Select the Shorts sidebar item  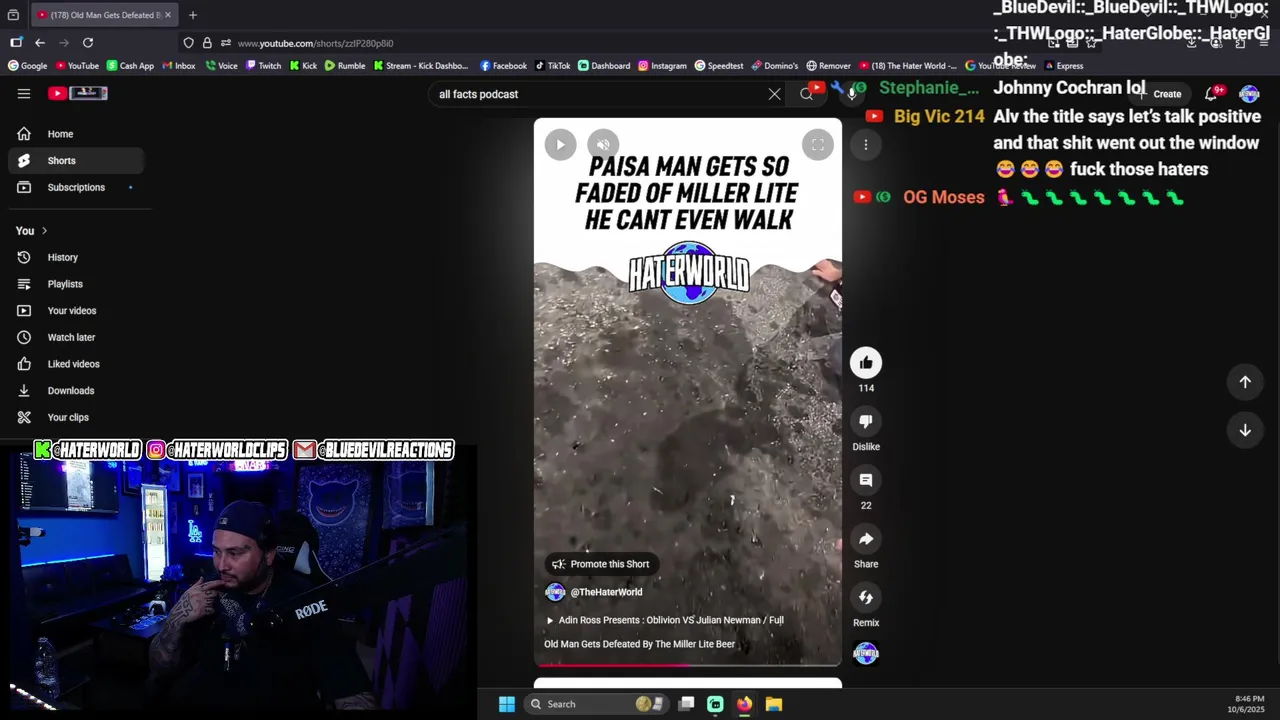75,160
